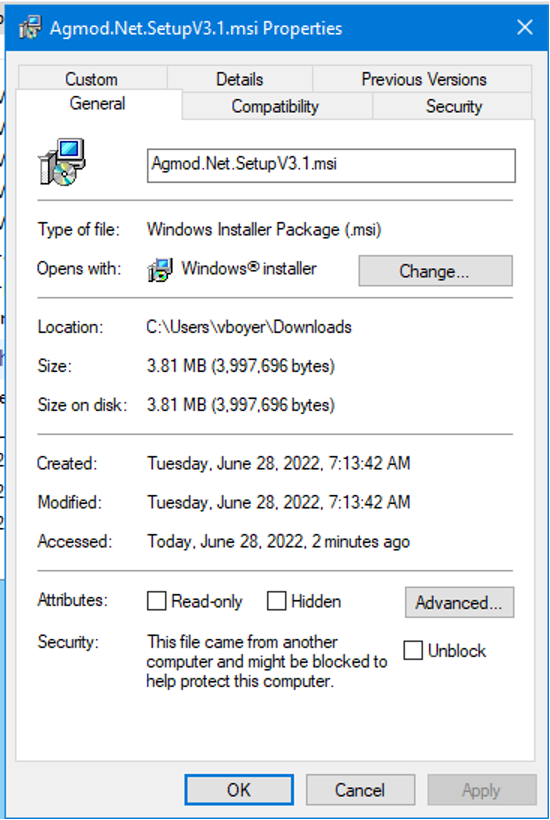Switch to the Custom tab
The width and height of the screenshot is (550, 820).
tap(91, 79)
